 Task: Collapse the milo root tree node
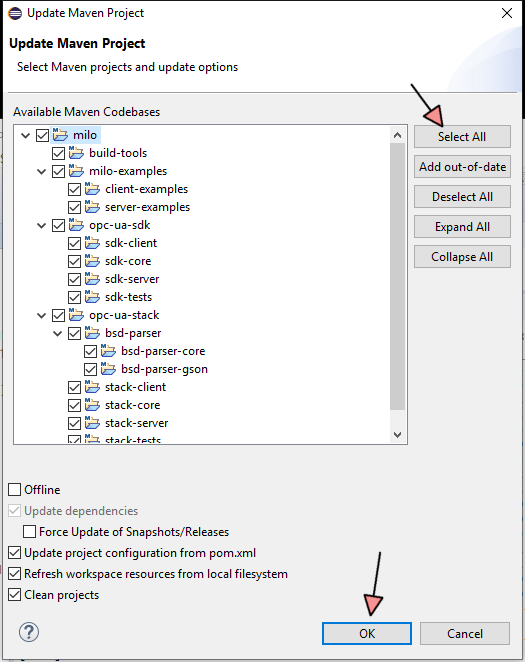pyautogui.click(x=26, y=136)
